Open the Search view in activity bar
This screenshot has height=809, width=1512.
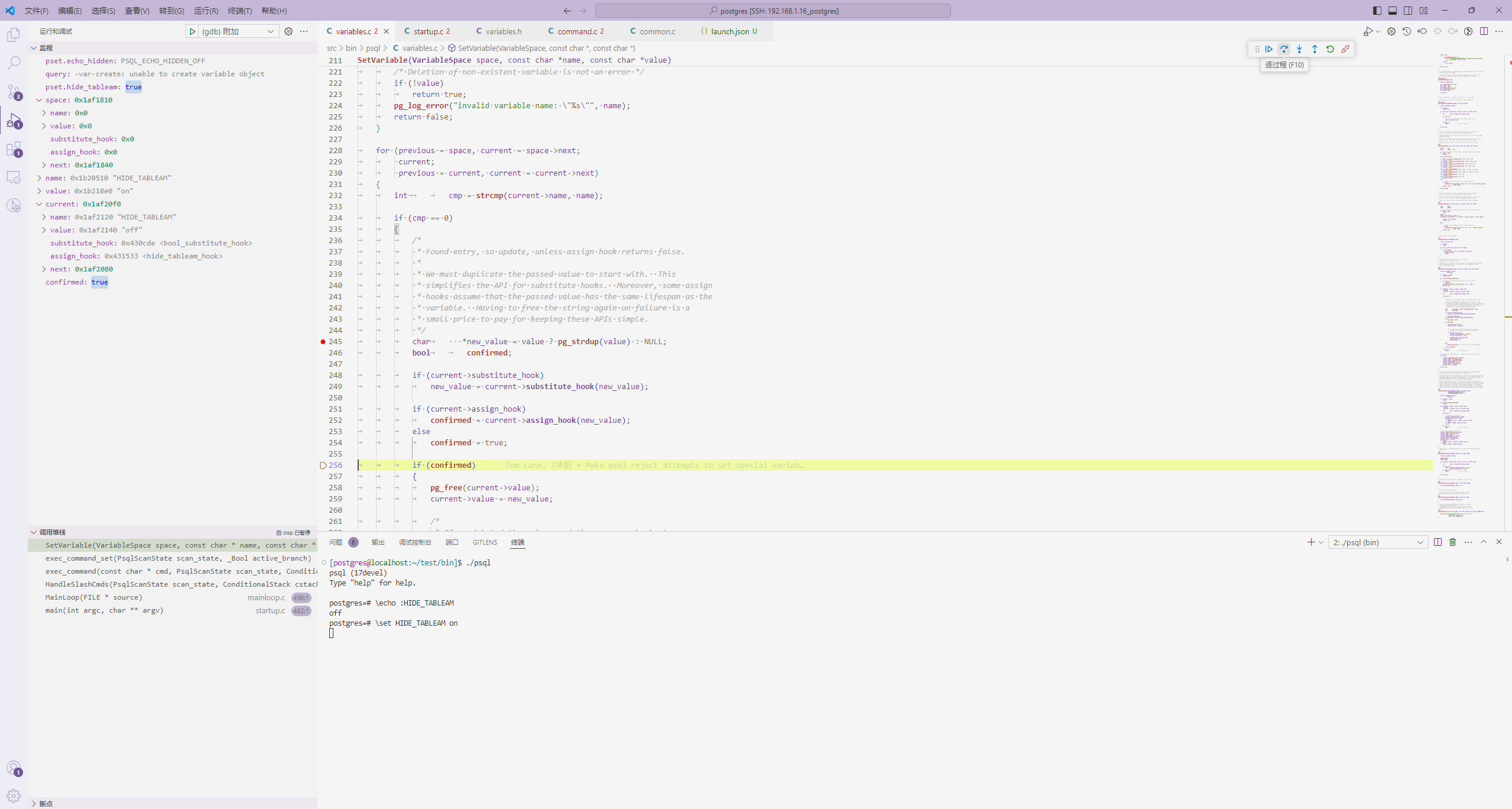click(x=14, y=63)
